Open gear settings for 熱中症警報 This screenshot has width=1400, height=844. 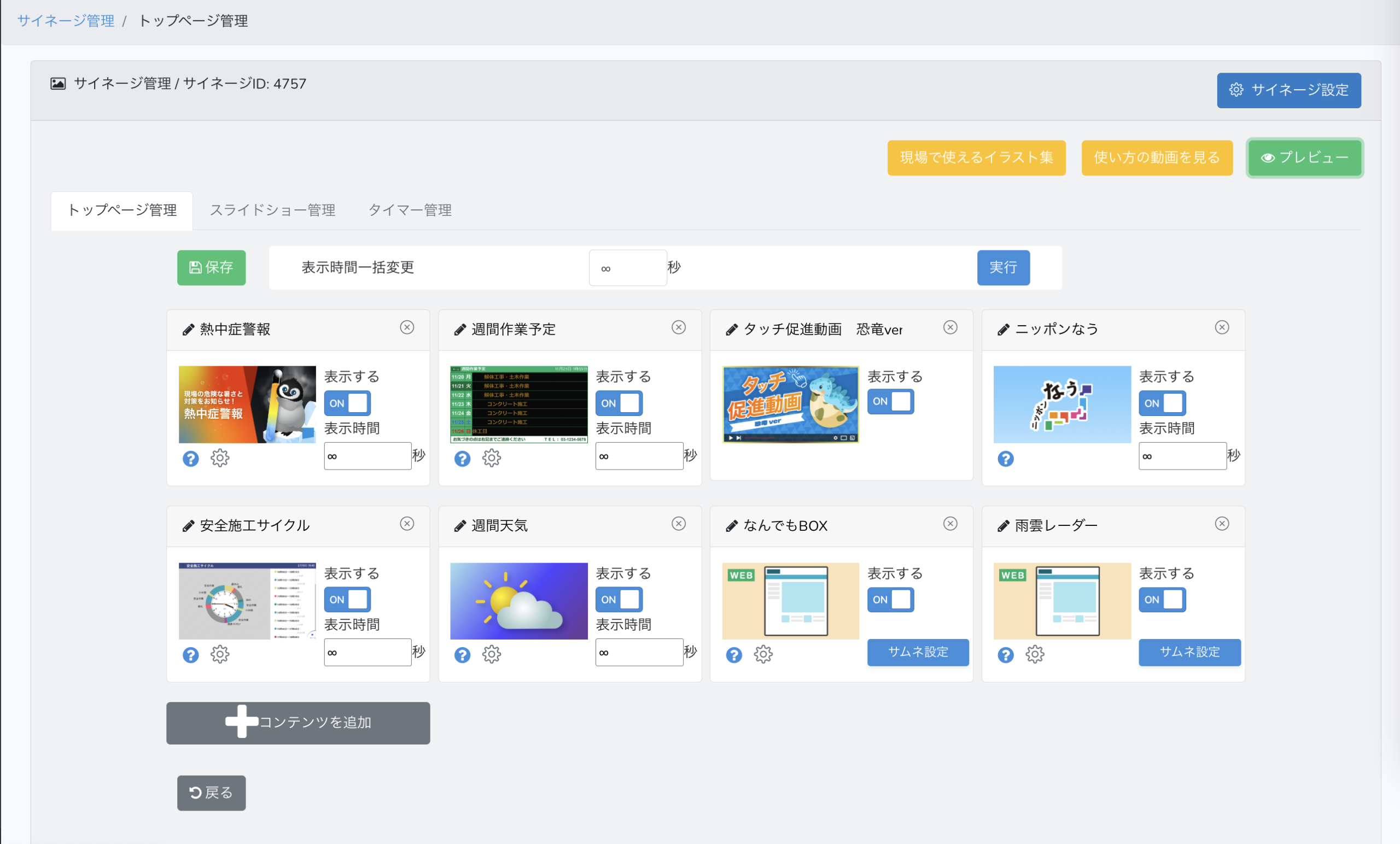point(220,458)
